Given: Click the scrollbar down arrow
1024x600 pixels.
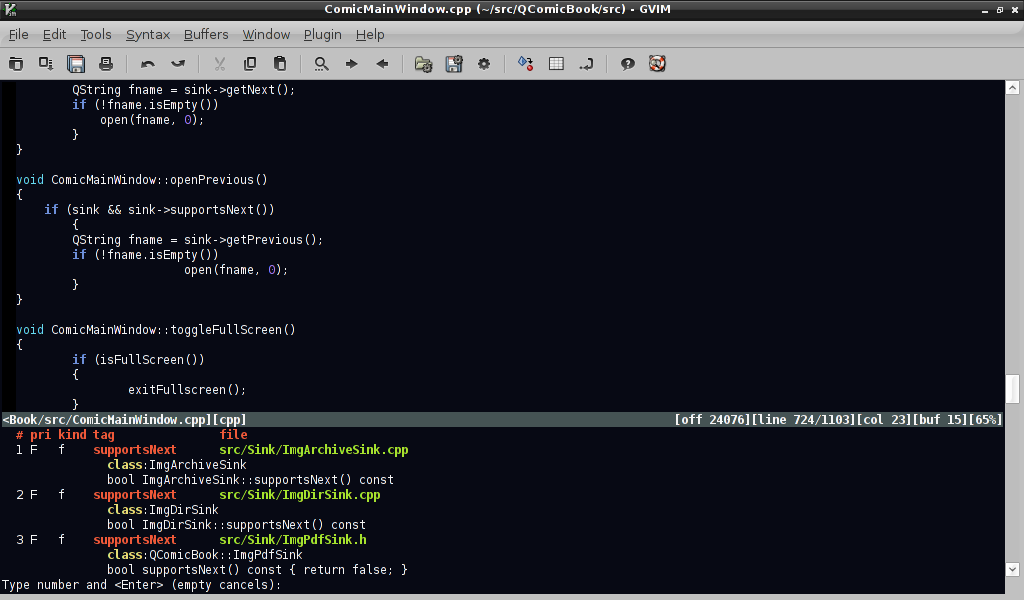Looking at the screenshot, I should (x=1012, y=569).
